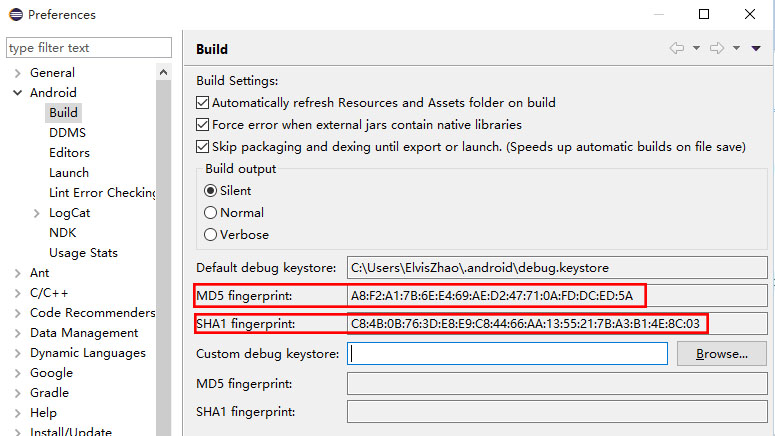Viewport: 775px width, 436px height.
Task: Click the Eclipse icon in title bar
Action: click(16, 14)
